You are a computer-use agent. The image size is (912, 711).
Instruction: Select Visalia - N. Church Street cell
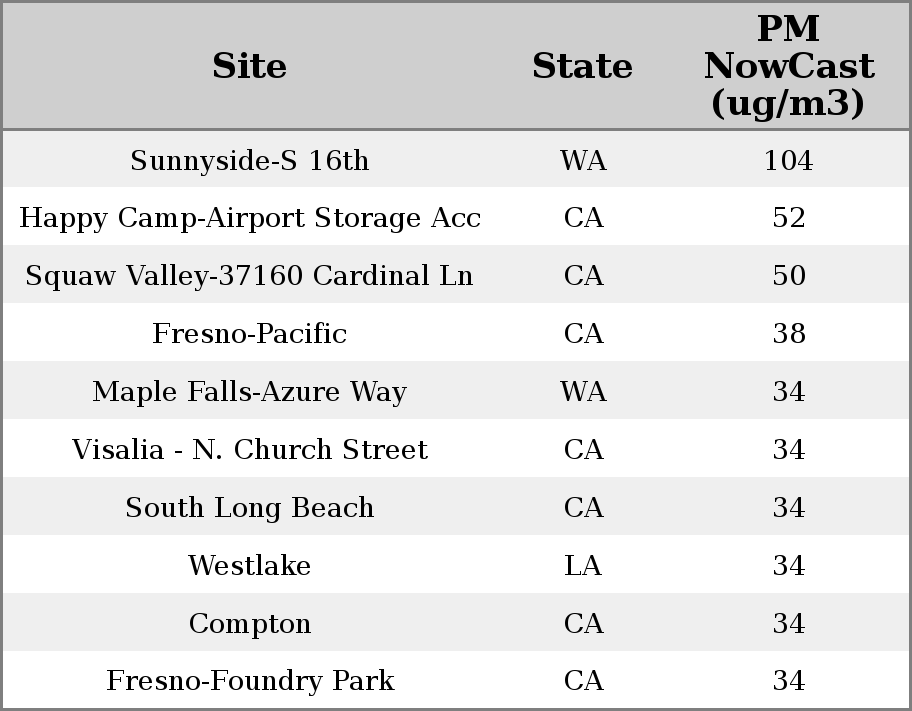[250, 449]
